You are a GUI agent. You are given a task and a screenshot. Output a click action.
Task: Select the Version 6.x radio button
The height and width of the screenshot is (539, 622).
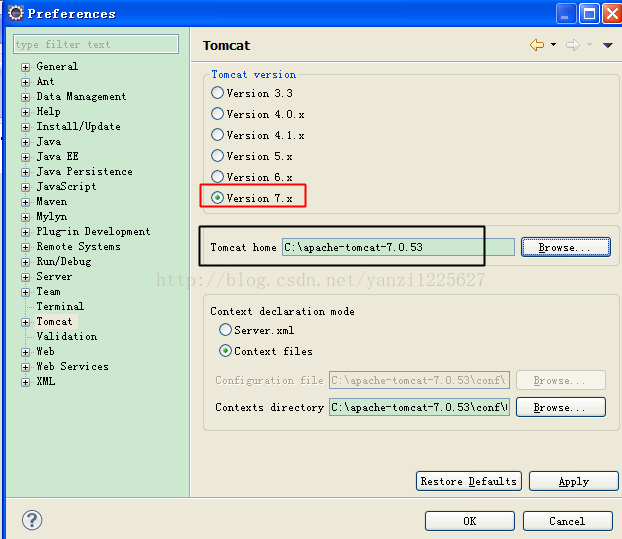coord(217,176)
